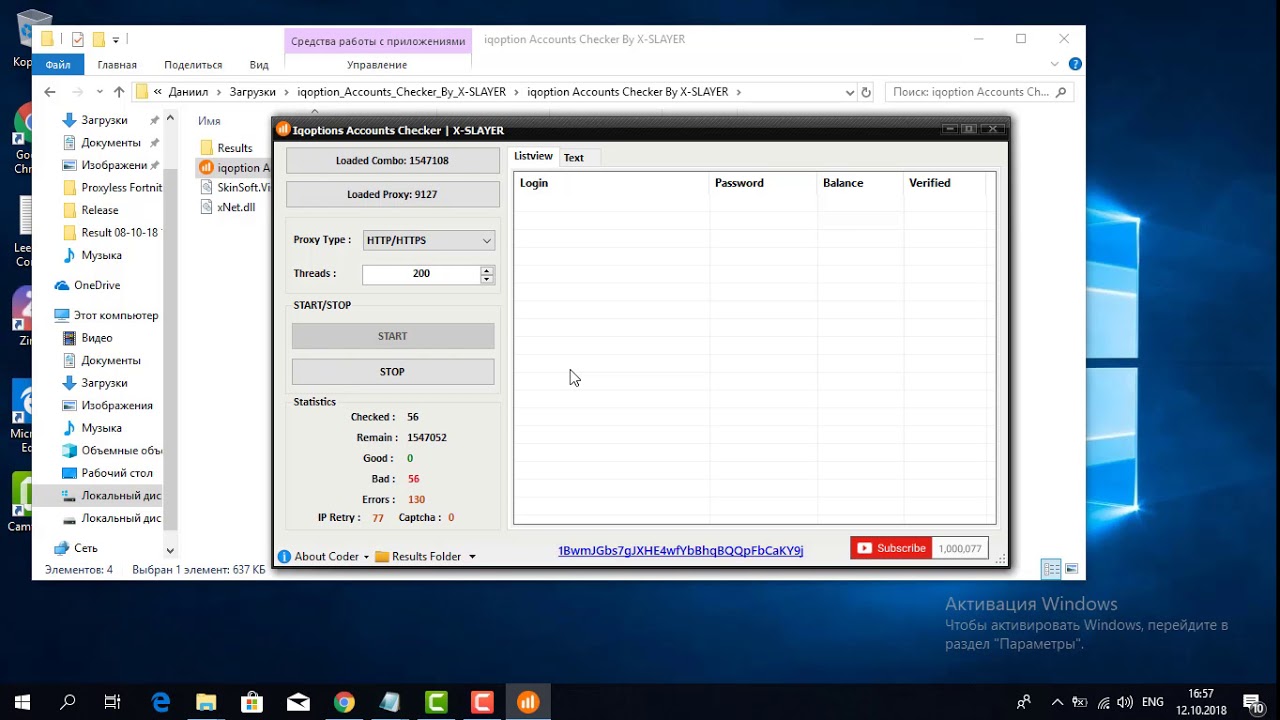Sort files by the Имя column
This screenshot has height=720, width=1280.
[209, 121]
